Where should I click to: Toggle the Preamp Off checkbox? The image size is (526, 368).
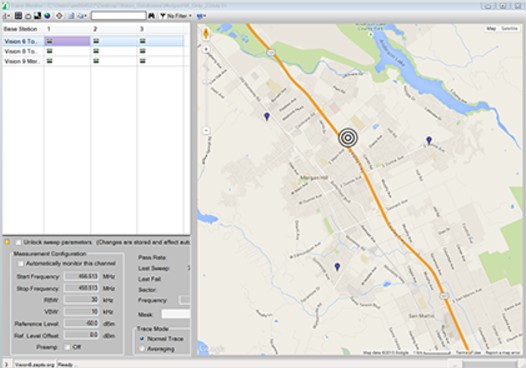pyautogui.click(x=67, y=347)
